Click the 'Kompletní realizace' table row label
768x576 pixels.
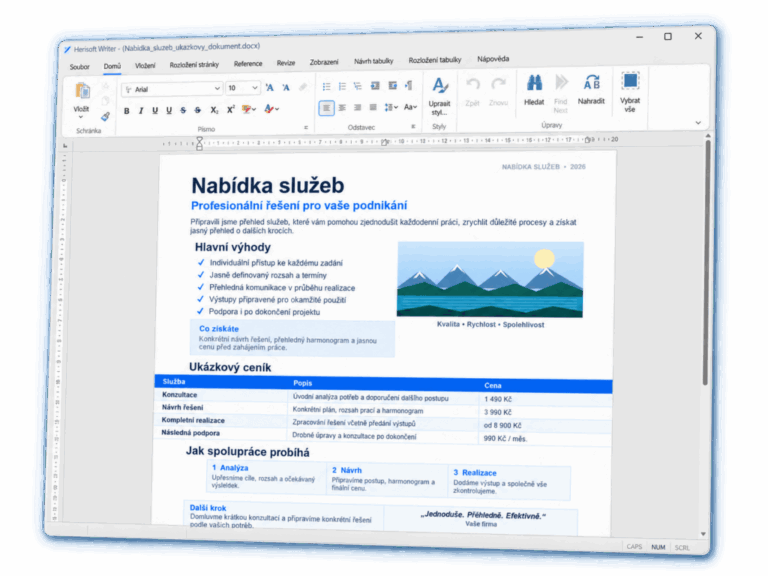click(193, 420)
